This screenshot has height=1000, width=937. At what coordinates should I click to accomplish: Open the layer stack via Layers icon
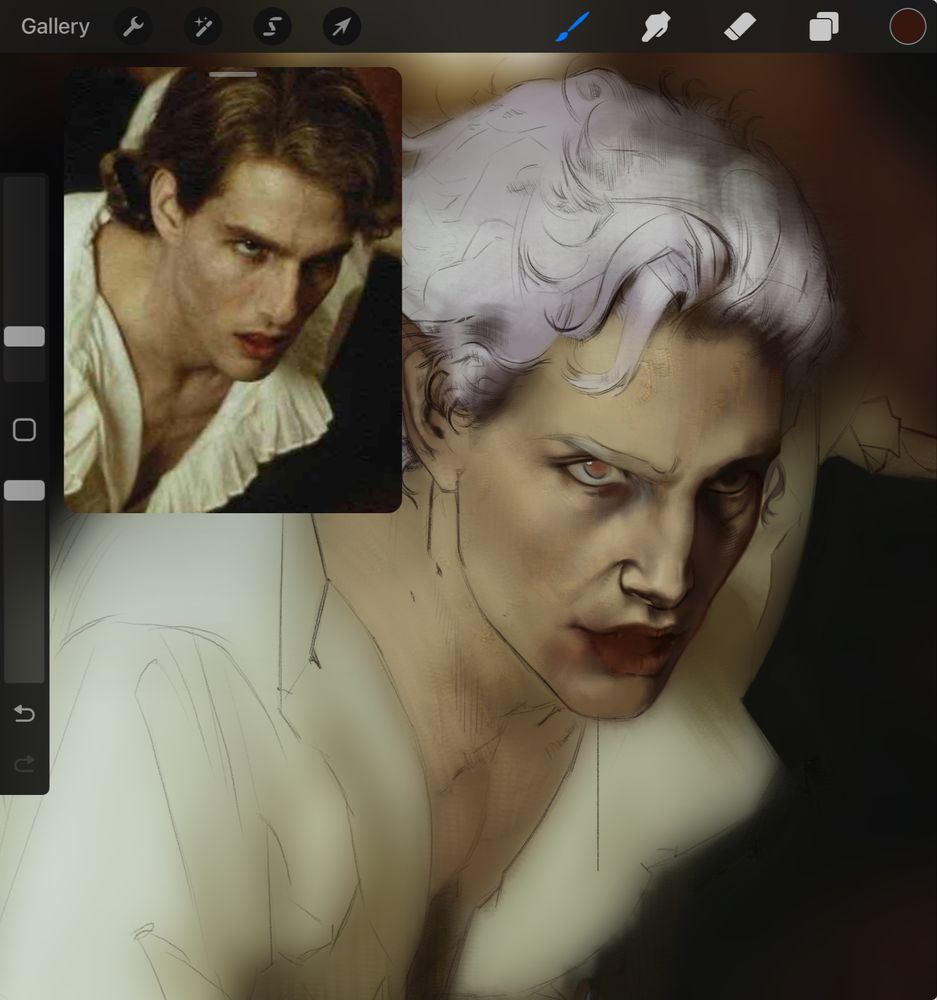822,26
